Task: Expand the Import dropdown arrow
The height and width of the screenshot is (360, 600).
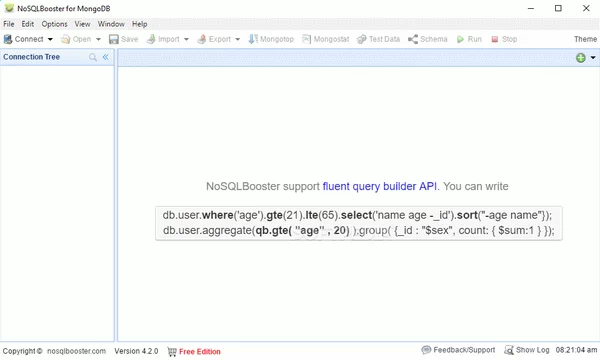Action: tap(186, 39)
